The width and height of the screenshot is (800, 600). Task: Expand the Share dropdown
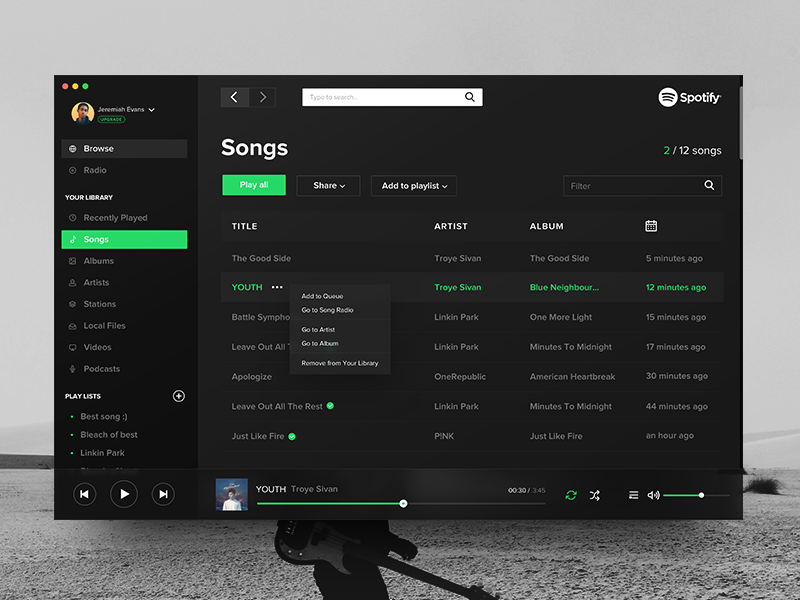[x=328, y=185]
